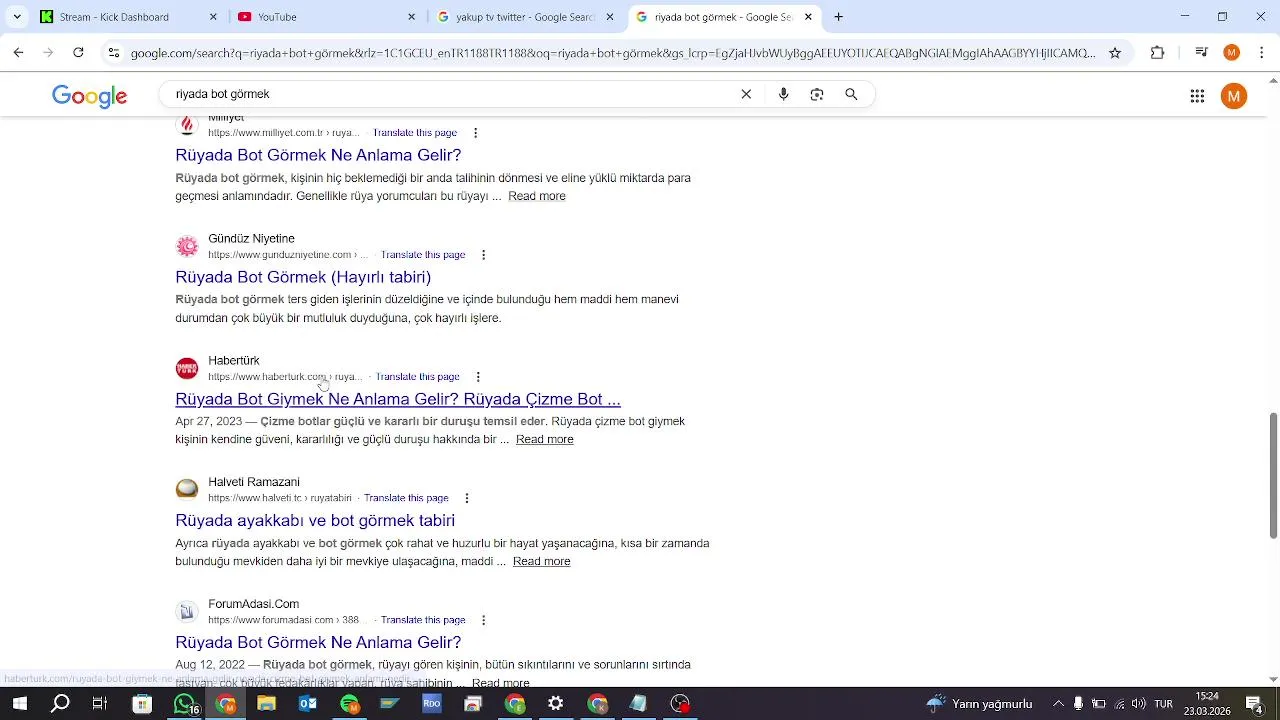Close the YouTube tab
Image resolution: width=1280 pixels, height=720 pixels.
411,17
